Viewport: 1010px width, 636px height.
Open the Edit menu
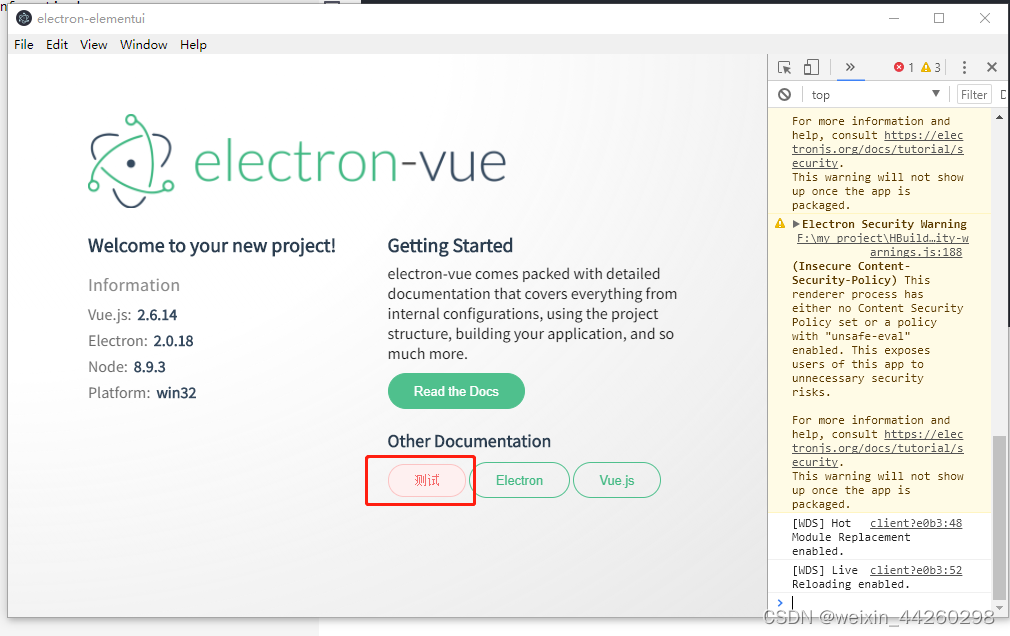coord(57,44)
